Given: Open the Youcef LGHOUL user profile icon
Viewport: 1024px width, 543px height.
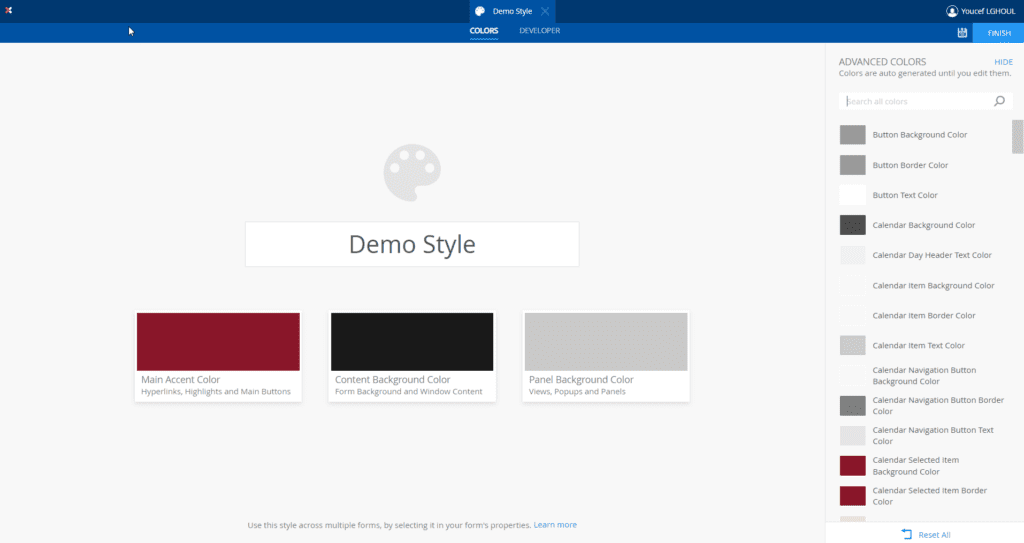Looking at the screenshot, I should (x=952, y=11).
